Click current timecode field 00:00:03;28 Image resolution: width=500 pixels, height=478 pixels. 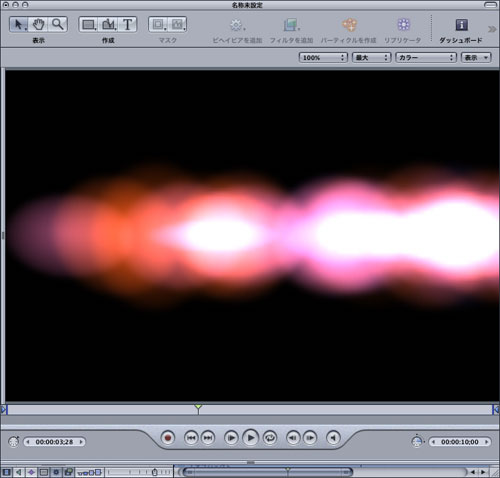(x=54, y=442)
